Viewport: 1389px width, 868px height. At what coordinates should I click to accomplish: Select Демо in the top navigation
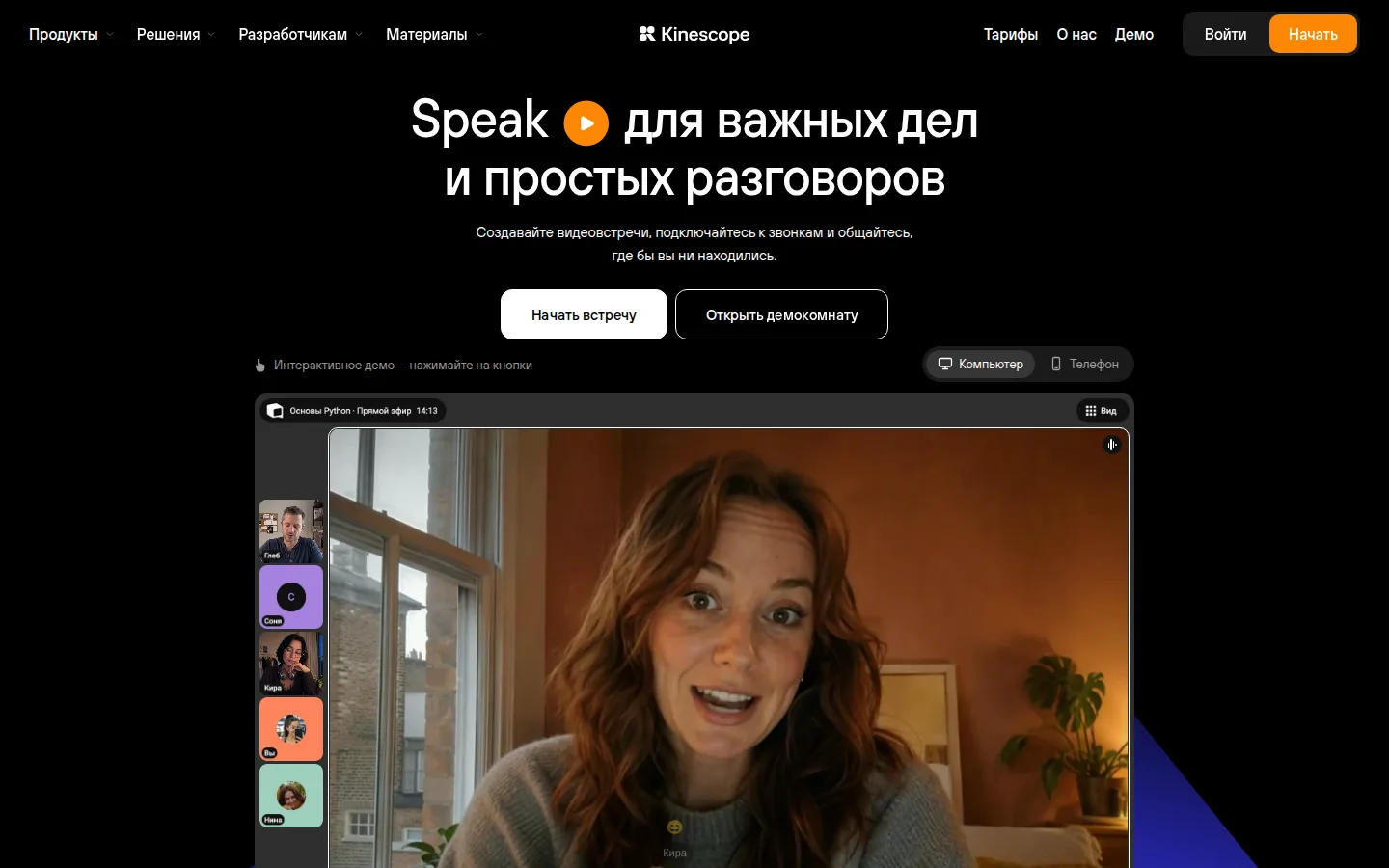pos(1134,34)
